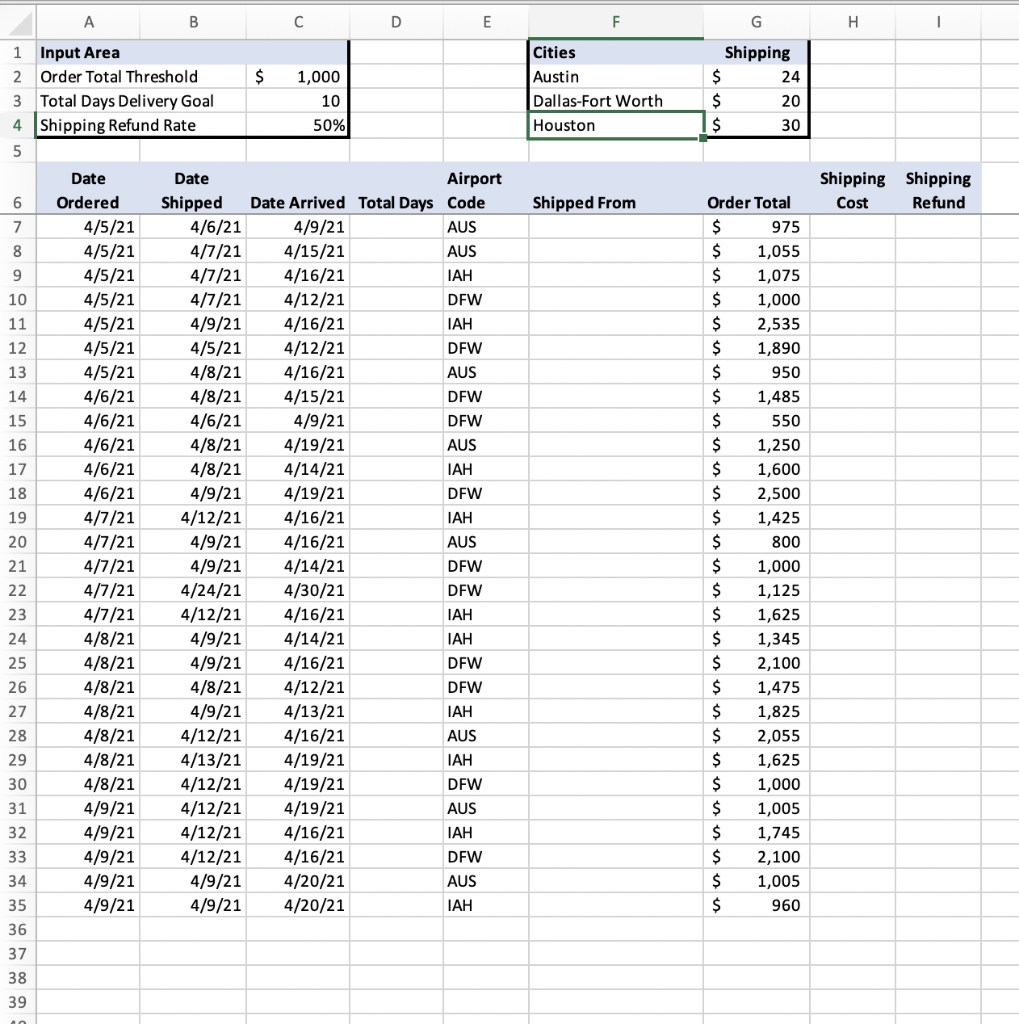Select the 1,000 threshold value cell
The image size is (1019, 1024).
coord(298,76)
